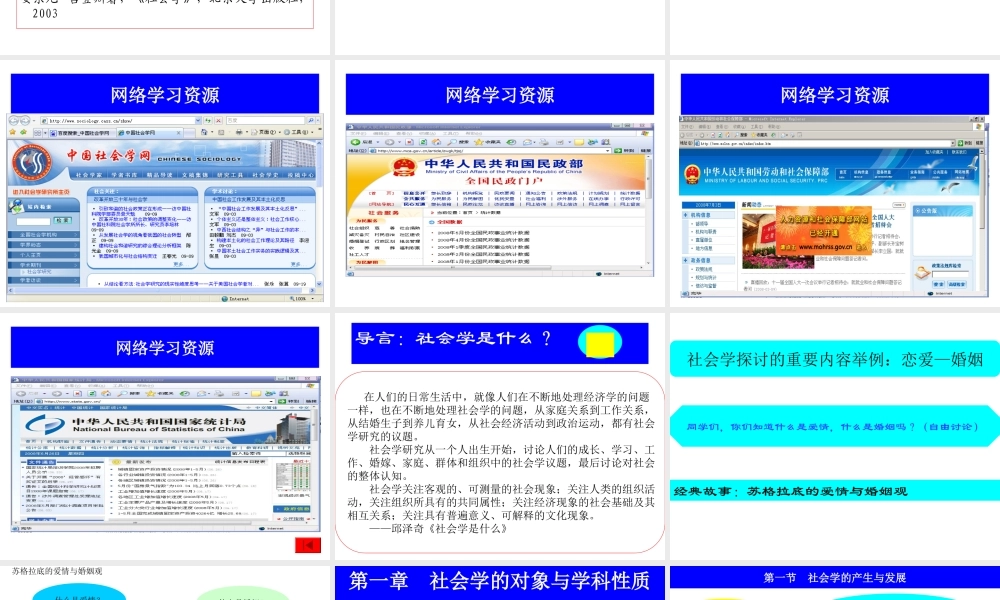Open the 工具 dropdown in the browser command bar
Viewport: 1000px width, 600px height.
297,131
